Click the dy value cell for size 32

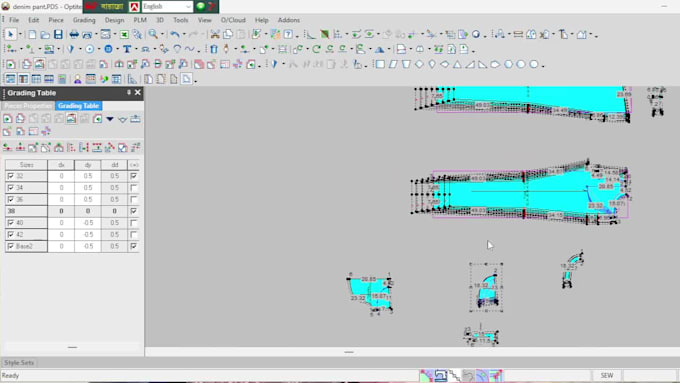pos(88,176)
